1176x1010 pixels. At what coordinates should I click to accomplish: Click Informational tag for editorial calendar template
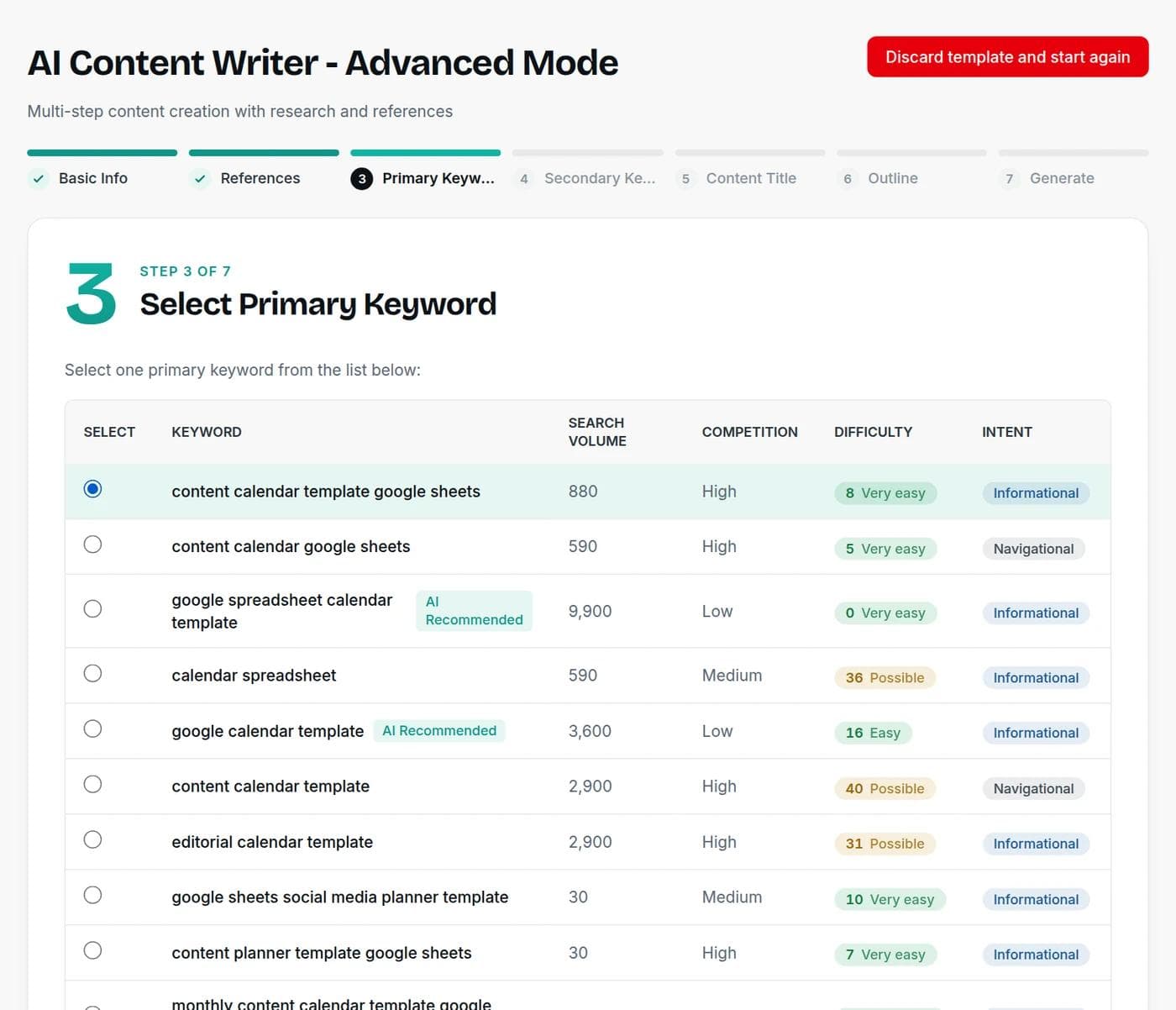1036,844
